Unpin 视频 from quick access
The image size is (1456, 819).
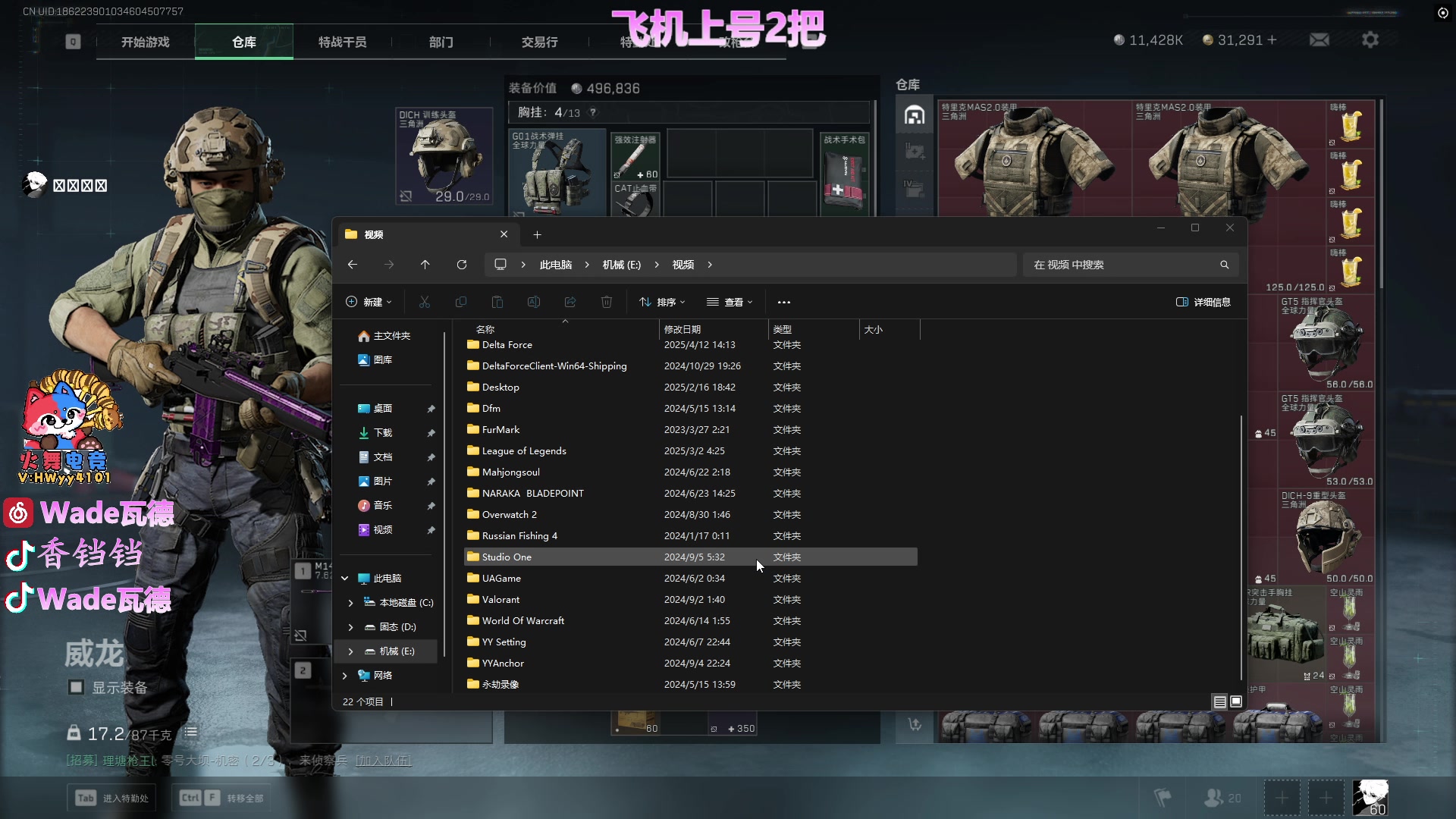tap(431, 530)
